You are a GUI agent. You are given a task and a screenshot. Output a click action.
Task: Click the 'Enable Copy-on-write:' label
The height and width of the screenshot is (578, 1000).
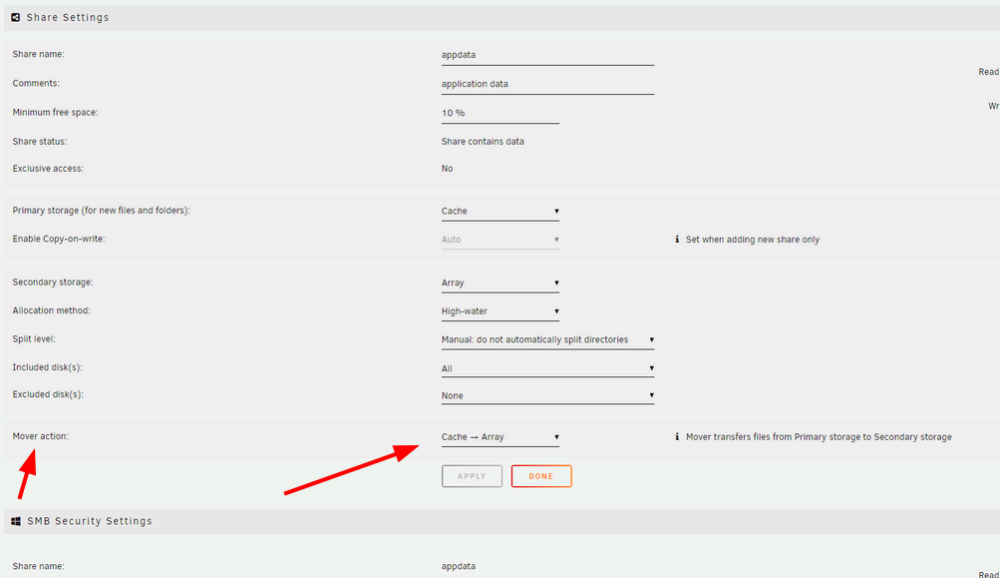(x=59, y=239)
